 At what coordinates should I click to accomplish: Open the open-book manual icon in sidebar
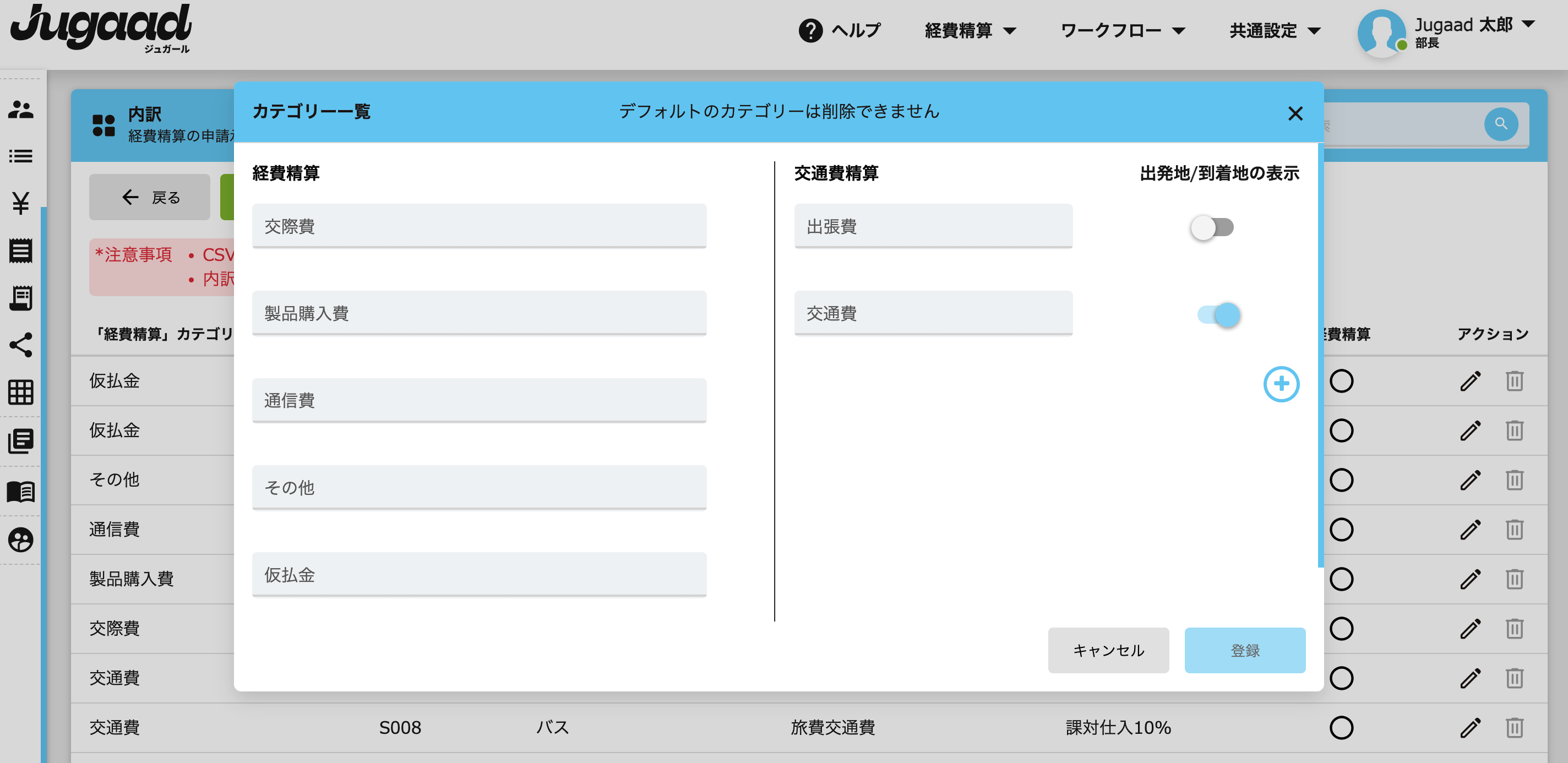21,491
